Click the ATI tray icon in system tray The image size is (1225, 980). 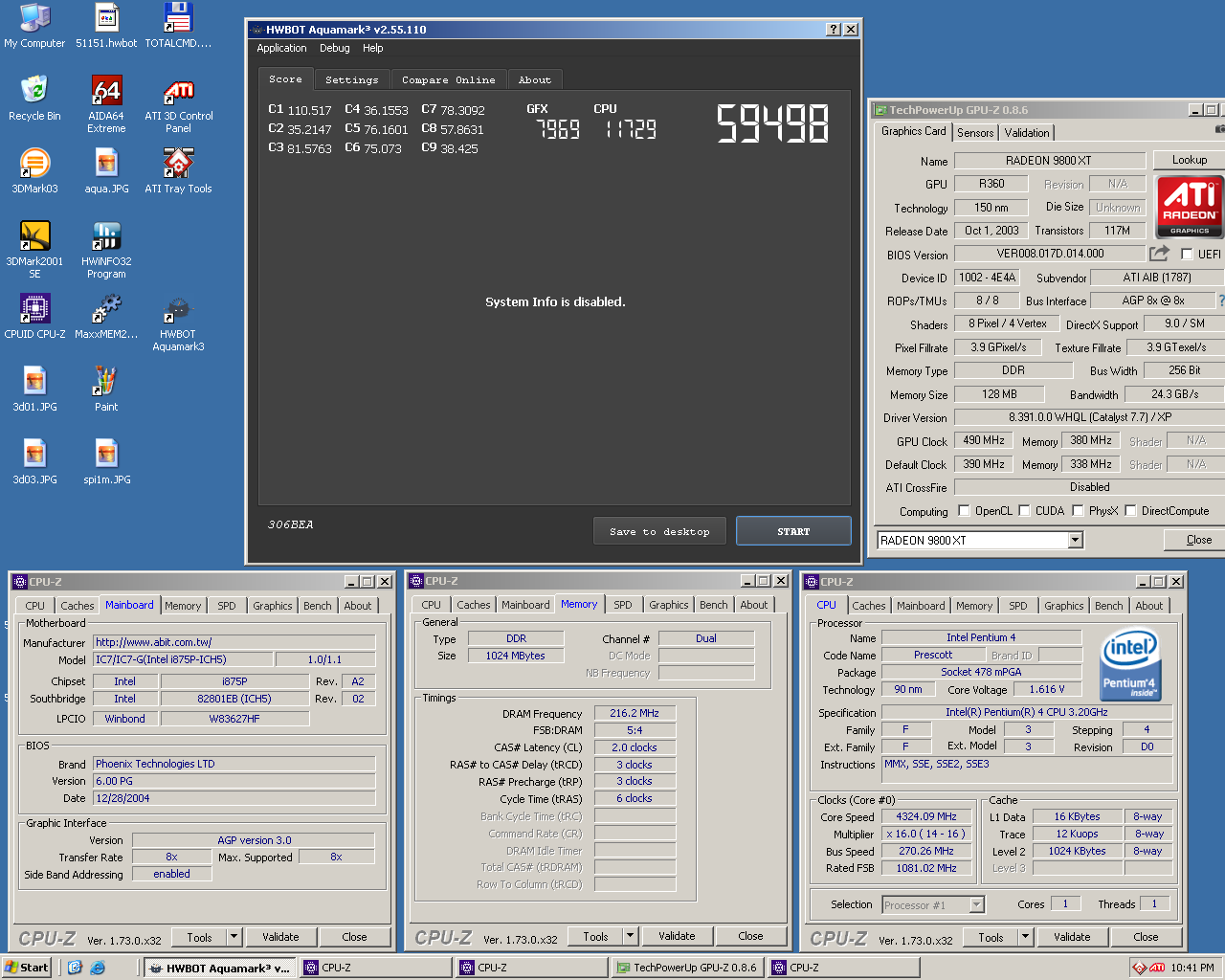(x=1157, y=968)
